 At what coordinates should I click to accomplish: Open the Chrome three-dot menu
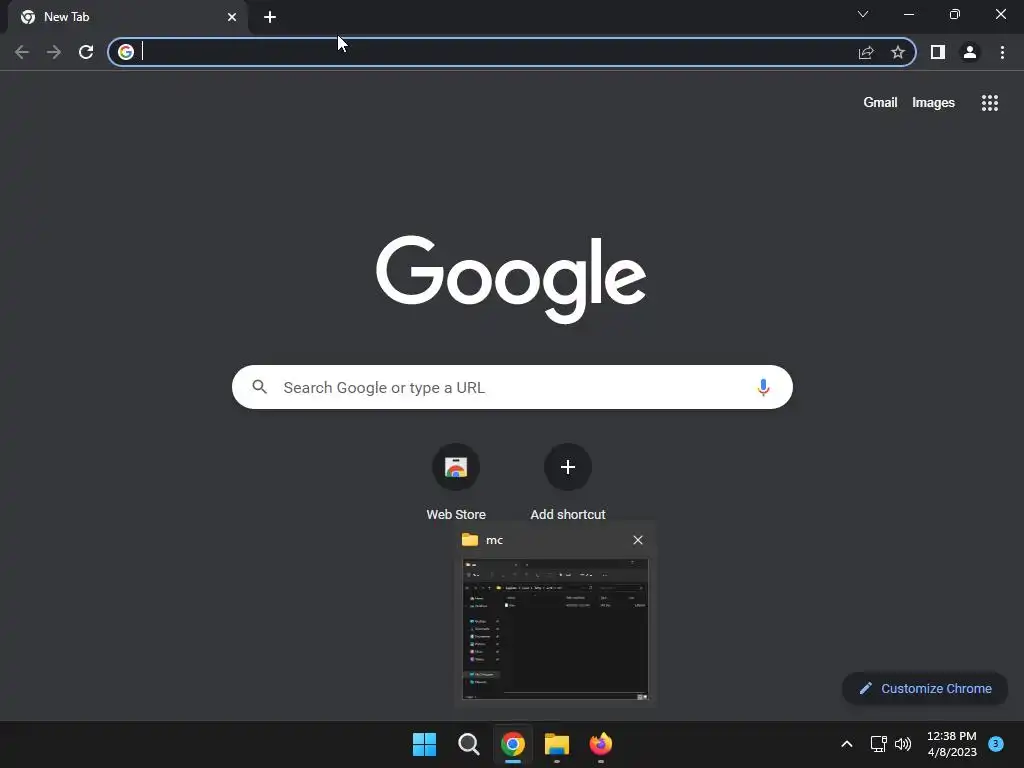point(1002,52)
